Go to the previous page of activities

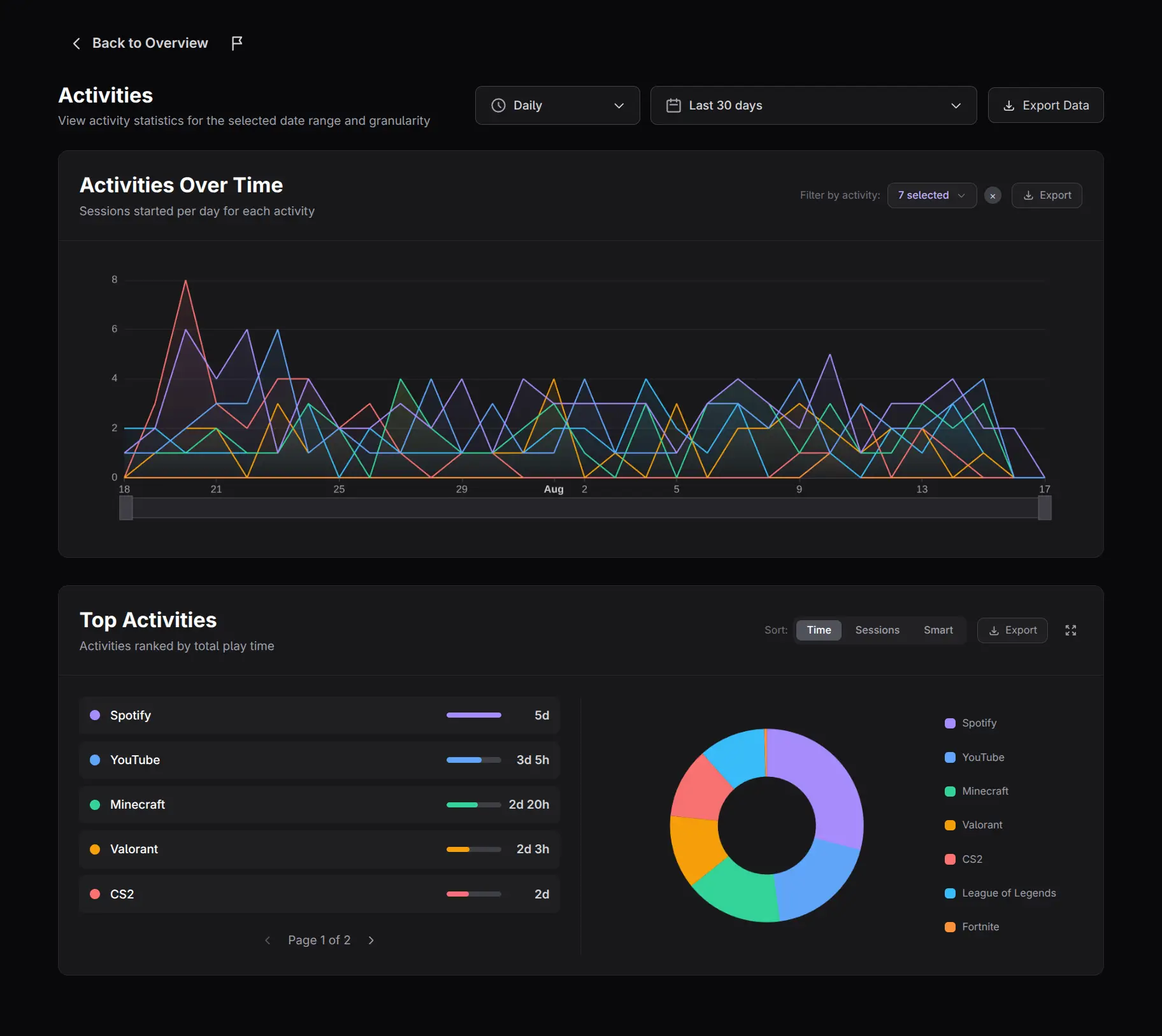pyautogui.click(x=268, y=940)
